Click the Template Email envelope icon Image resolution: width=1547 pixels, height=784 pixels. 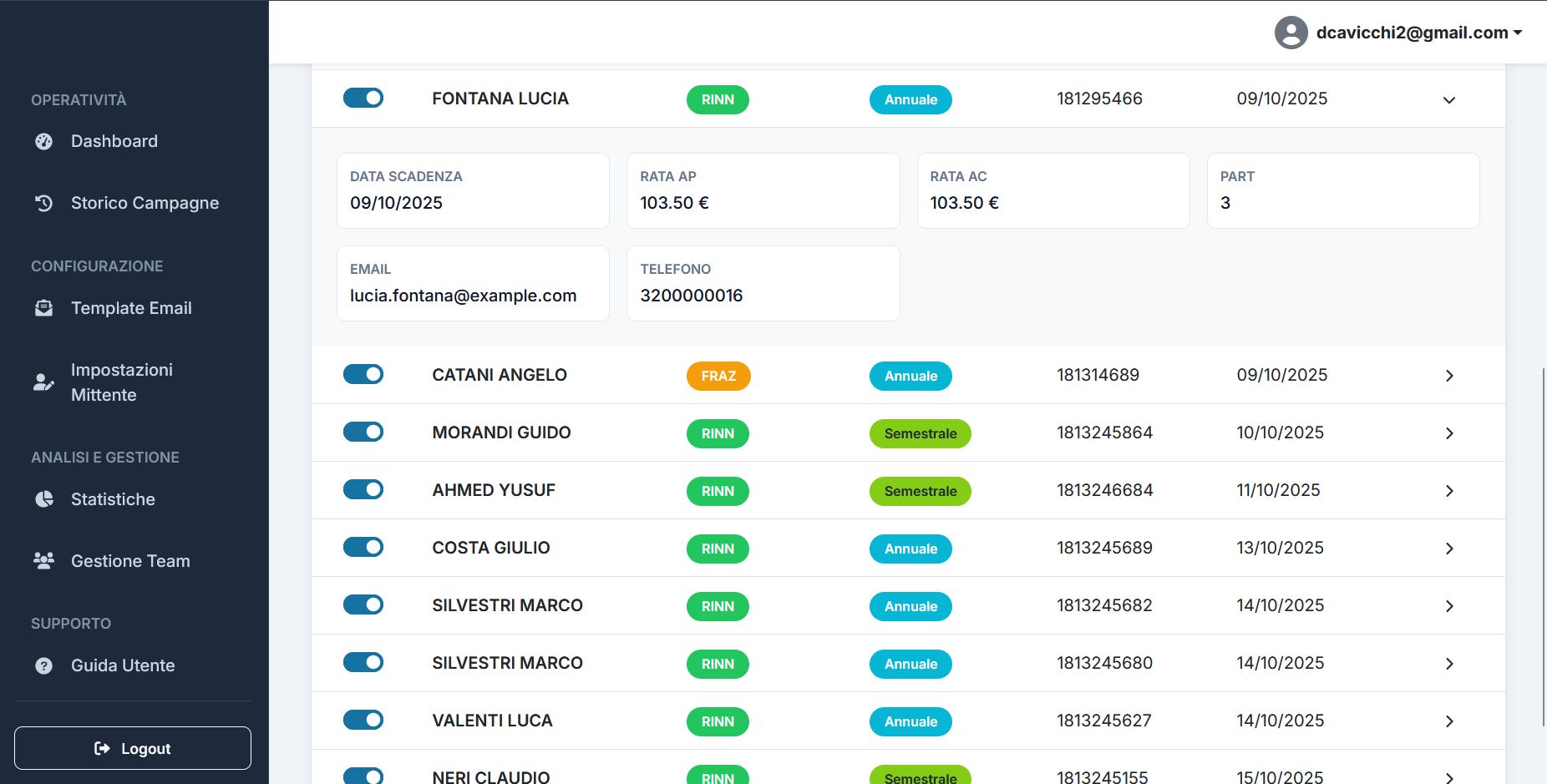(44, 308)
